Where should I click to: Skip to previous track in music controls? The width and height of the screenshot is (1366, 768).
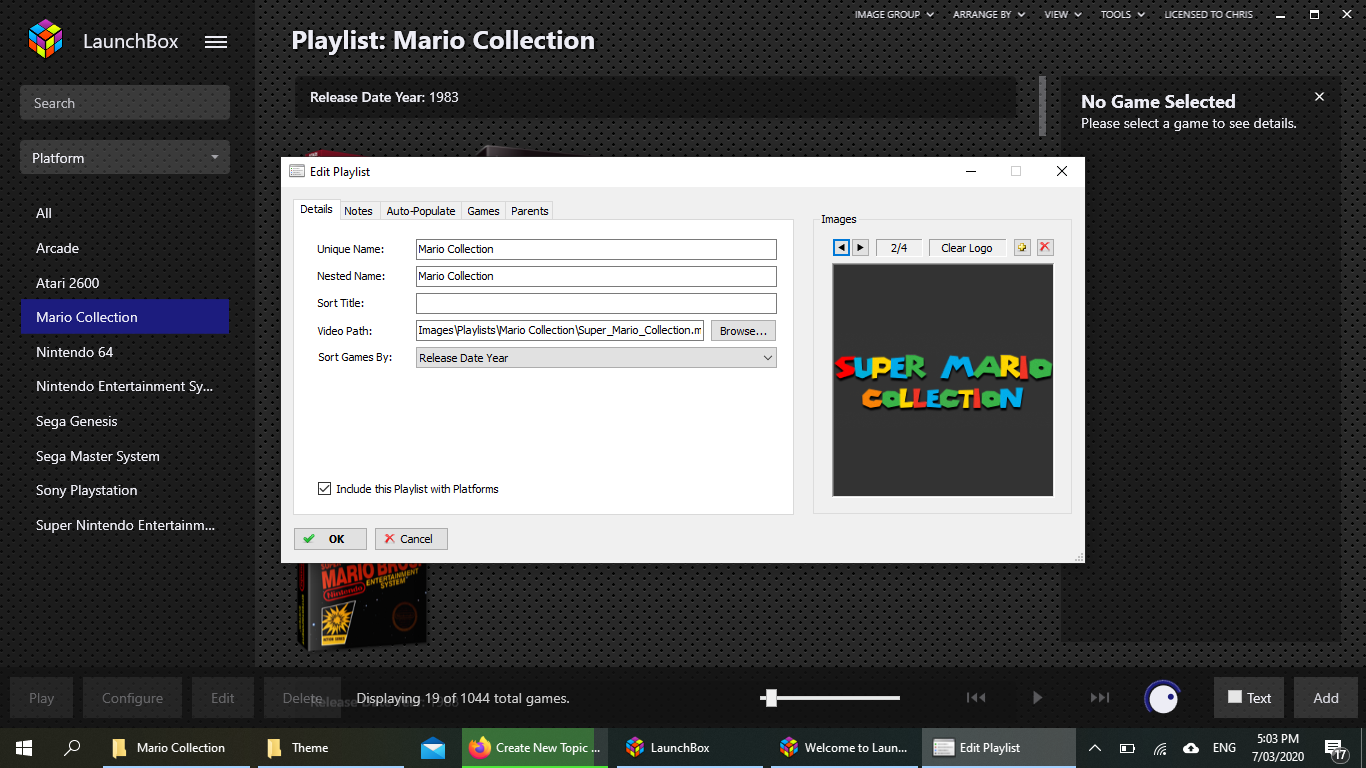pyautogui.click(x=976, y=698)
